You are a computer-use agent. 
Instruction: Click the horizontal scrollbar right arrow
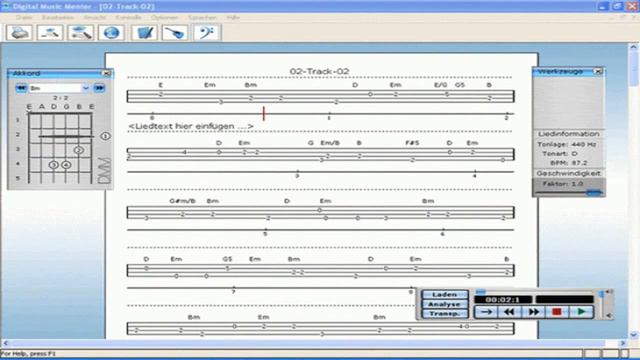coord(623,343)
